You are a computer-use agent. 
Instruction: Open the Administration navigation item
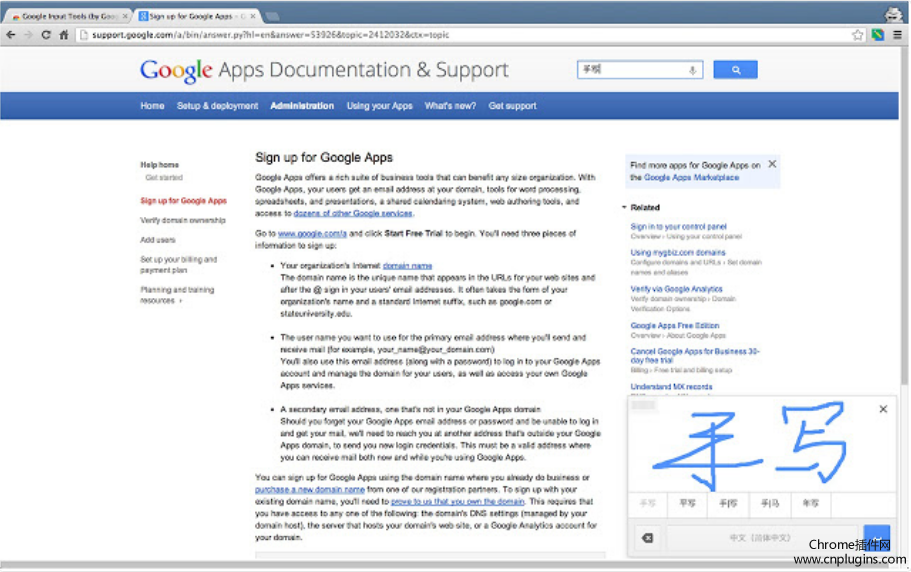tap(302, 106)
